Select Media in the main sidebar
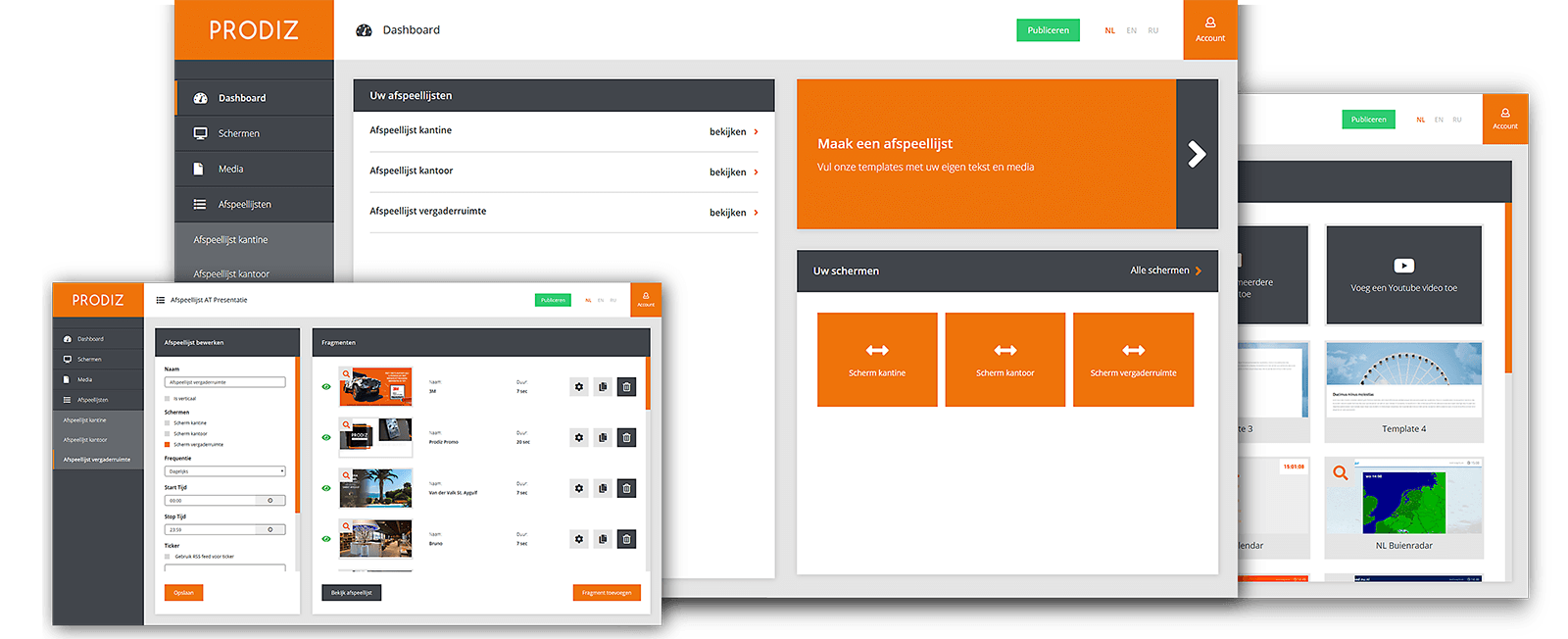1568x639 pixels. tap(230, 169)
